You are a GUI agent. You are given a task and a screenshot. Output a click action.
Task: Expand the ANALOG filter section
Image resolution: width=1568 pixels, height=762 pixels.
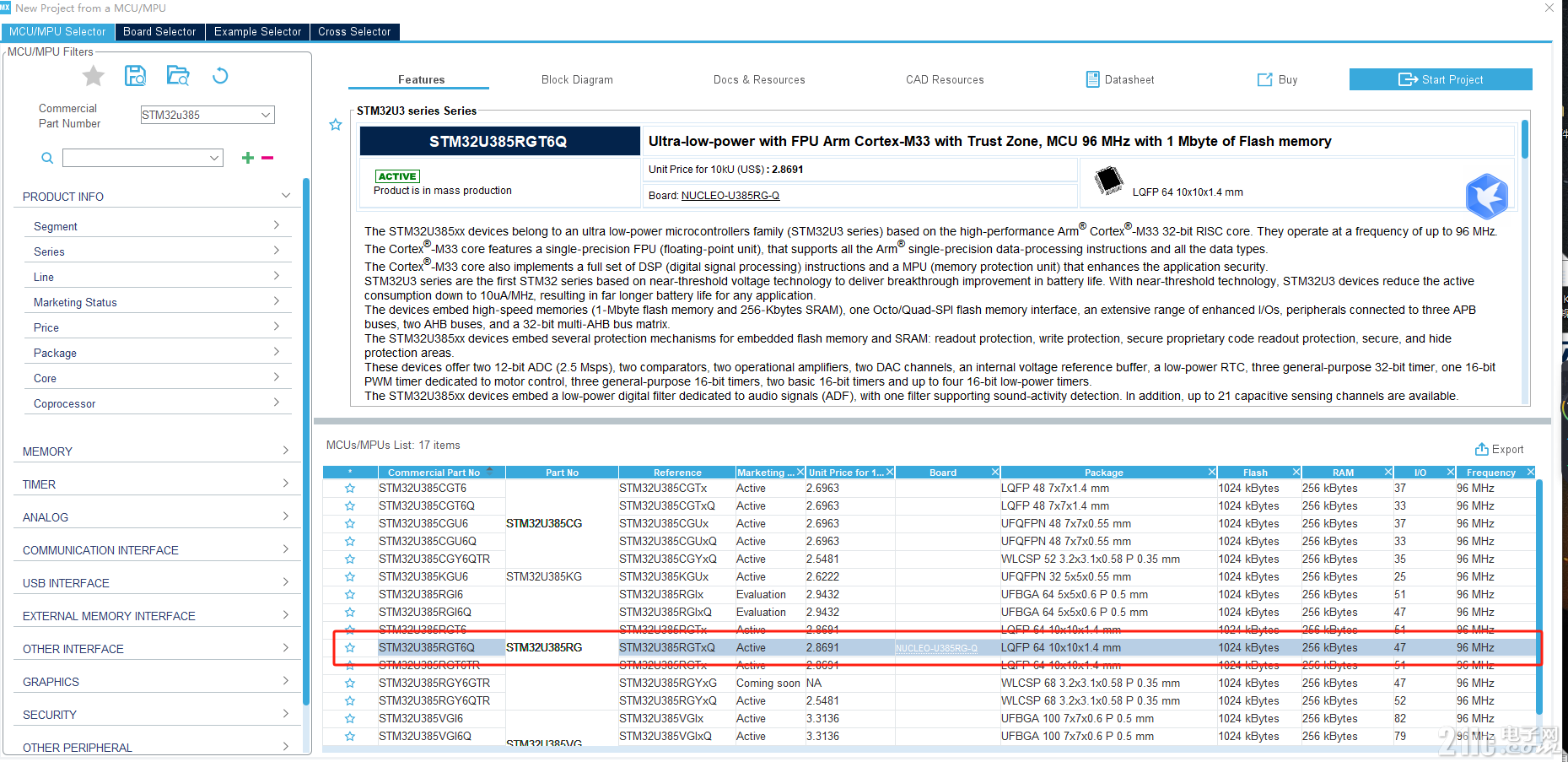[286, 516]
